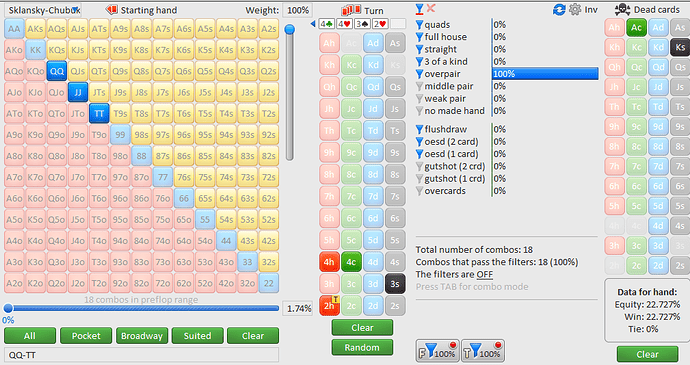Click the Pocket range button
The height and width of the screenshot is (365, 690).
tap(86, 336)
